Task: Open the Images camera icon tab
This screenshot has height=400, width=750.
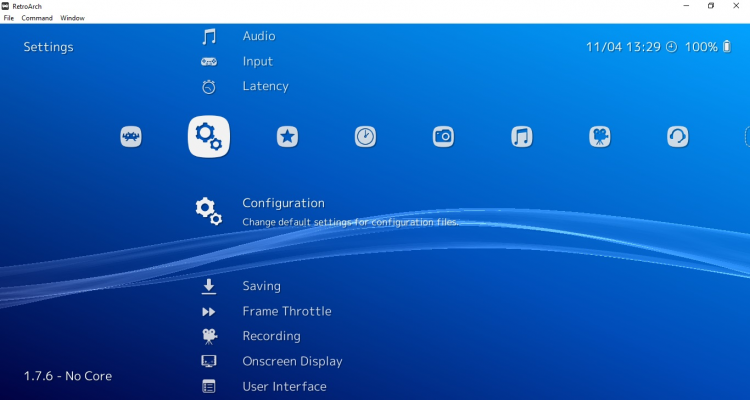Action: tap(444, 137)
